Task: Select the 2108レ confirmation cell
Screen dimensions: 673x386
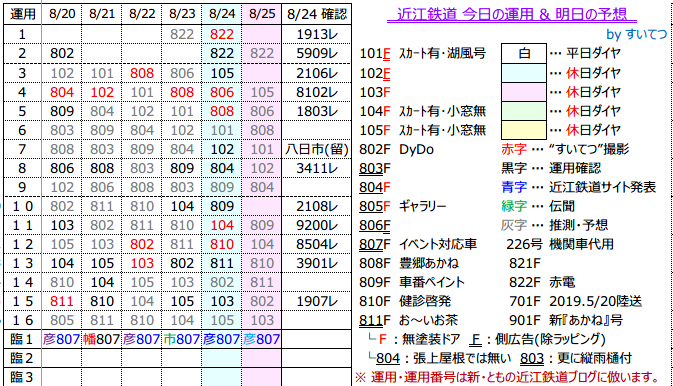Action: point(317,207)
